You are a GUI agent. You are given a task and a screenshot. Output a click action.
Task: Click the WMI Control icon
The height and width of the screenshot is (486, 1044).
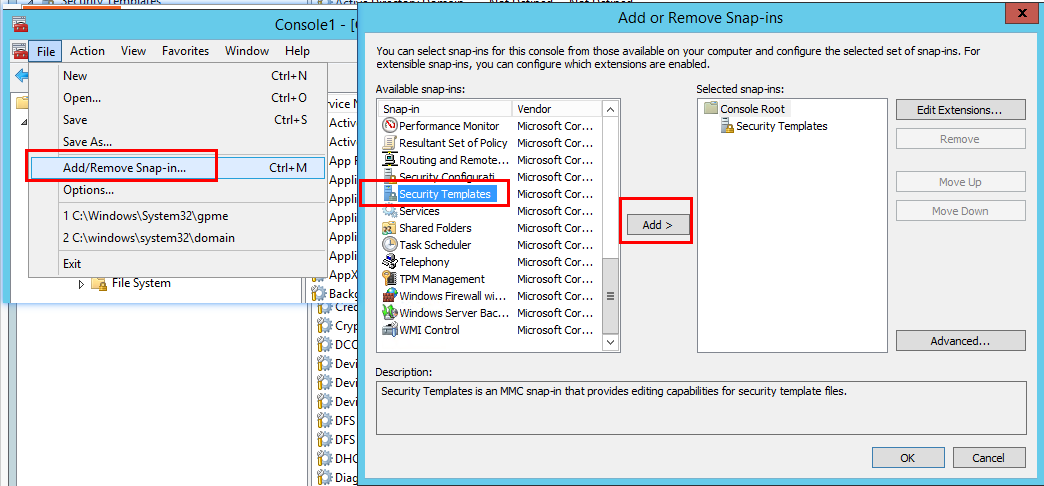tap(390, 330)
